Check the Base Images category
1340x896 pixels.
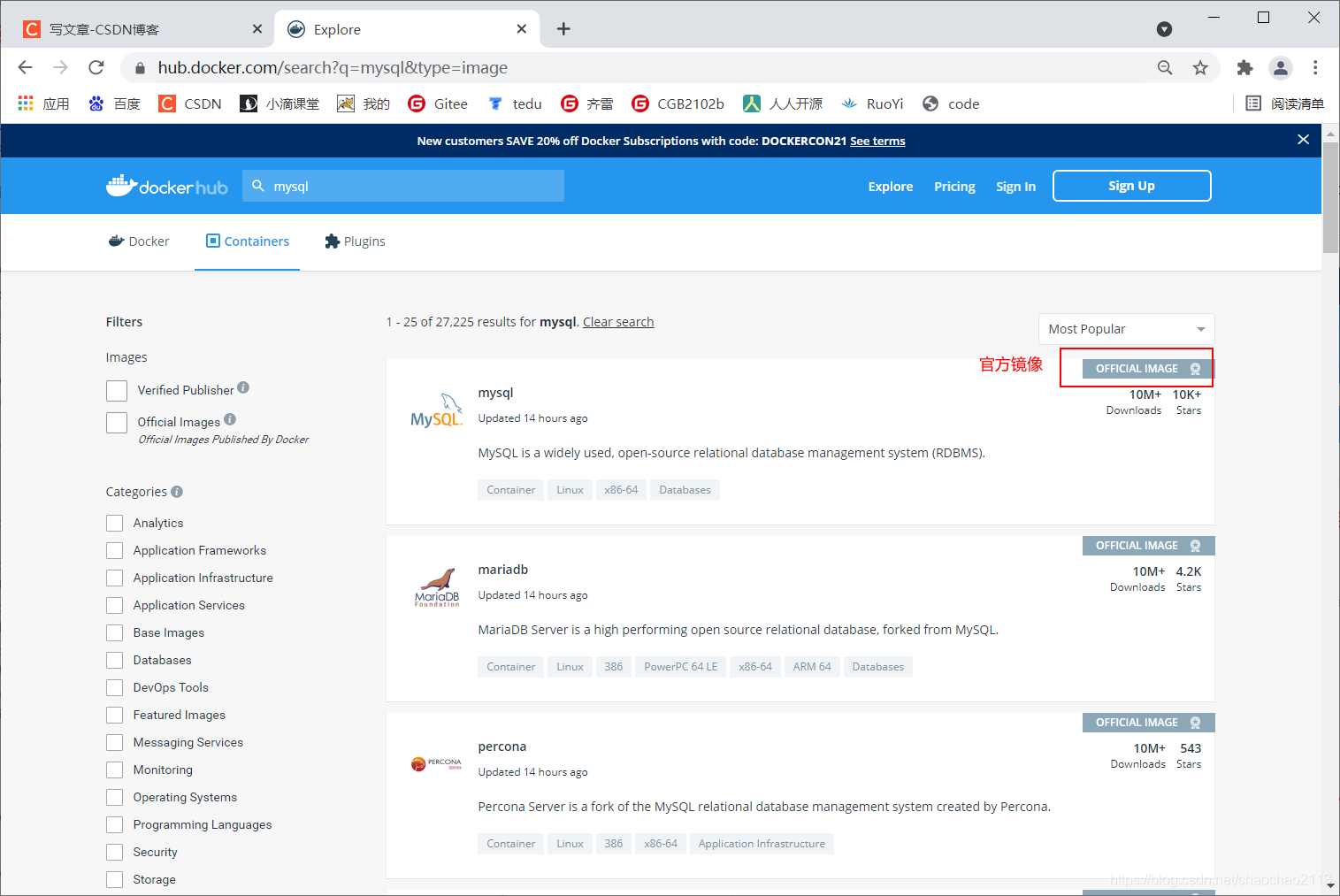pyautogui.click(x=114, y=632)
